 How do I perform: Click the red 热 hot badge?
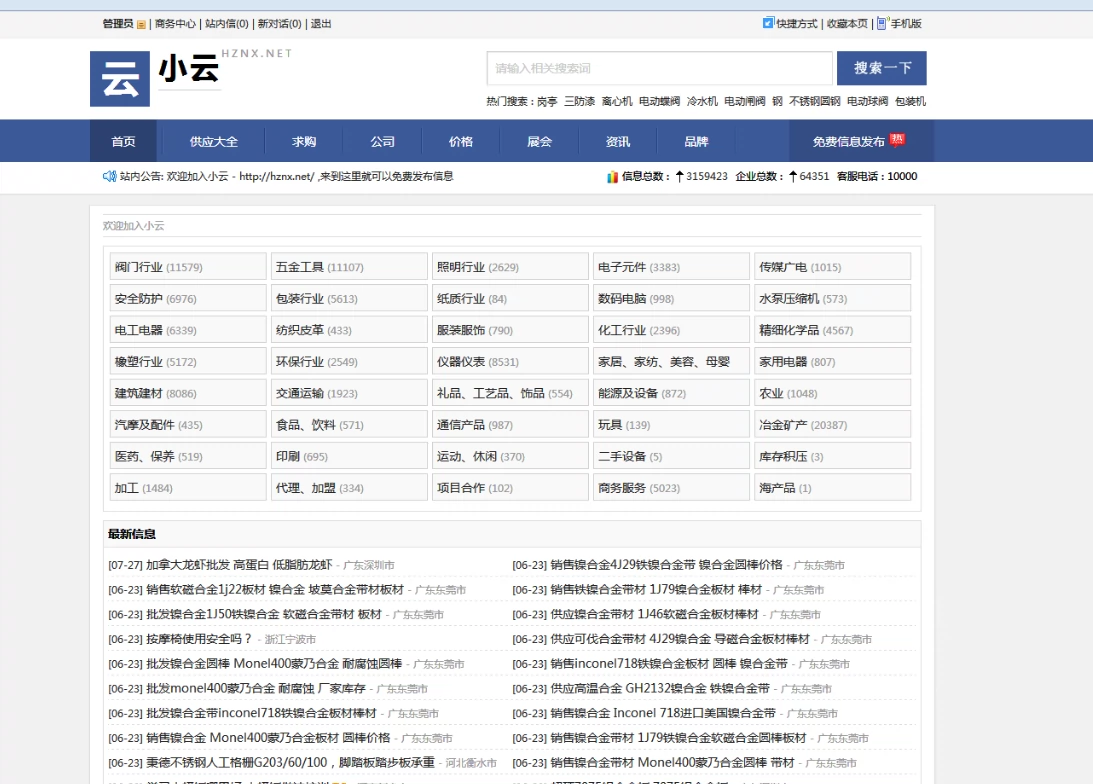click(897, 139)
